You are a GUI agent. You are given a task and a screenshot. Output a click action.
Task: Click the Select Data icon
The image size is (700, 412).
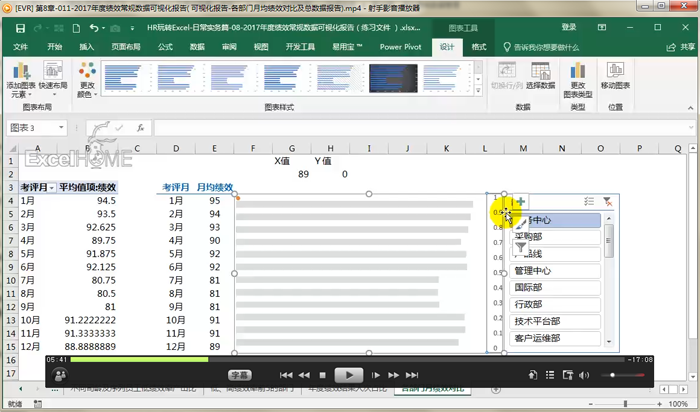point(541,76)
